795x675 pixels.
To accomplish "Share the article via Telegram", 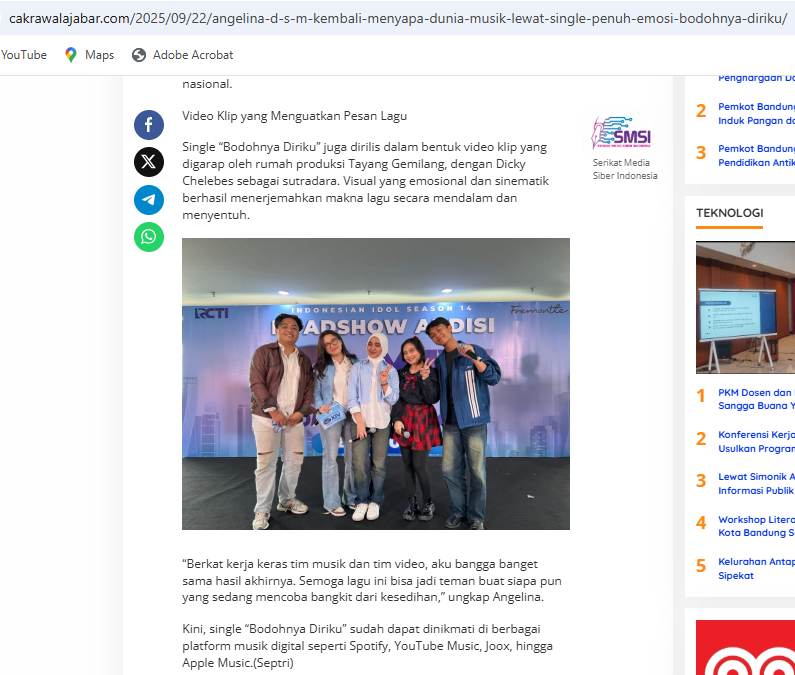I will coord(149,200).
